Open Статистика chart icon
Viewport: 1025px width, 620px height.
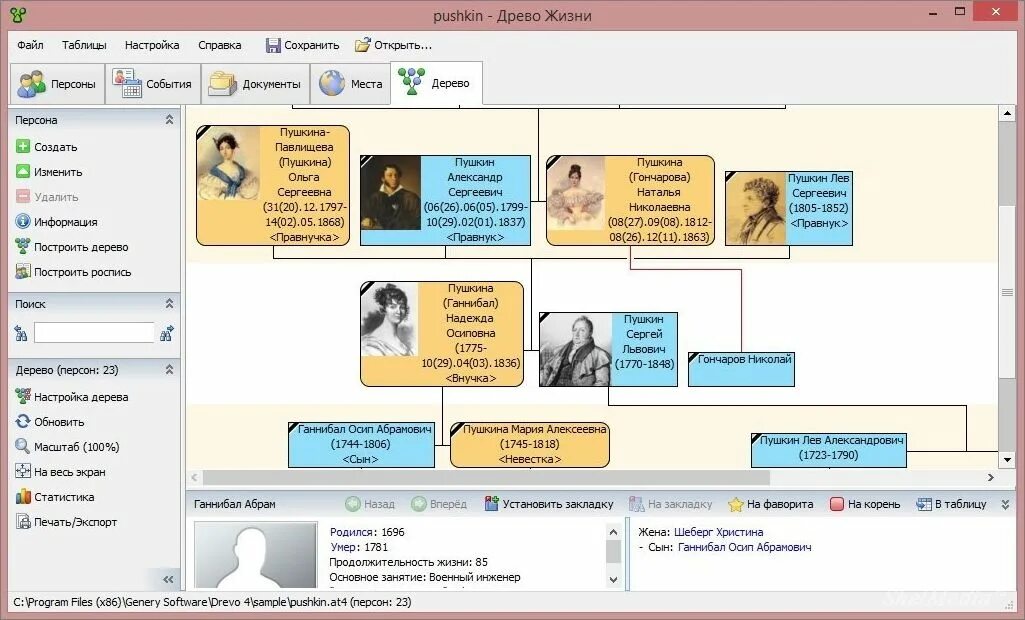click(23, 496)
